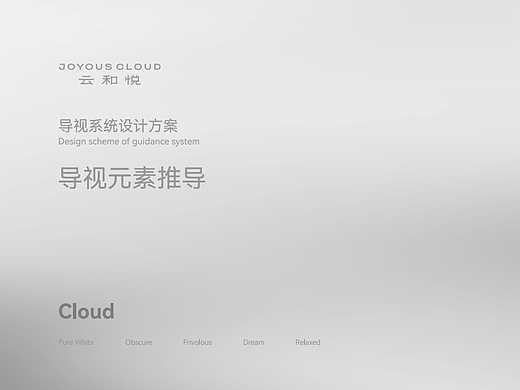The image size is (520, 390).
Task: Click the bold 'Cloud' heading
Action: (86, 311)
